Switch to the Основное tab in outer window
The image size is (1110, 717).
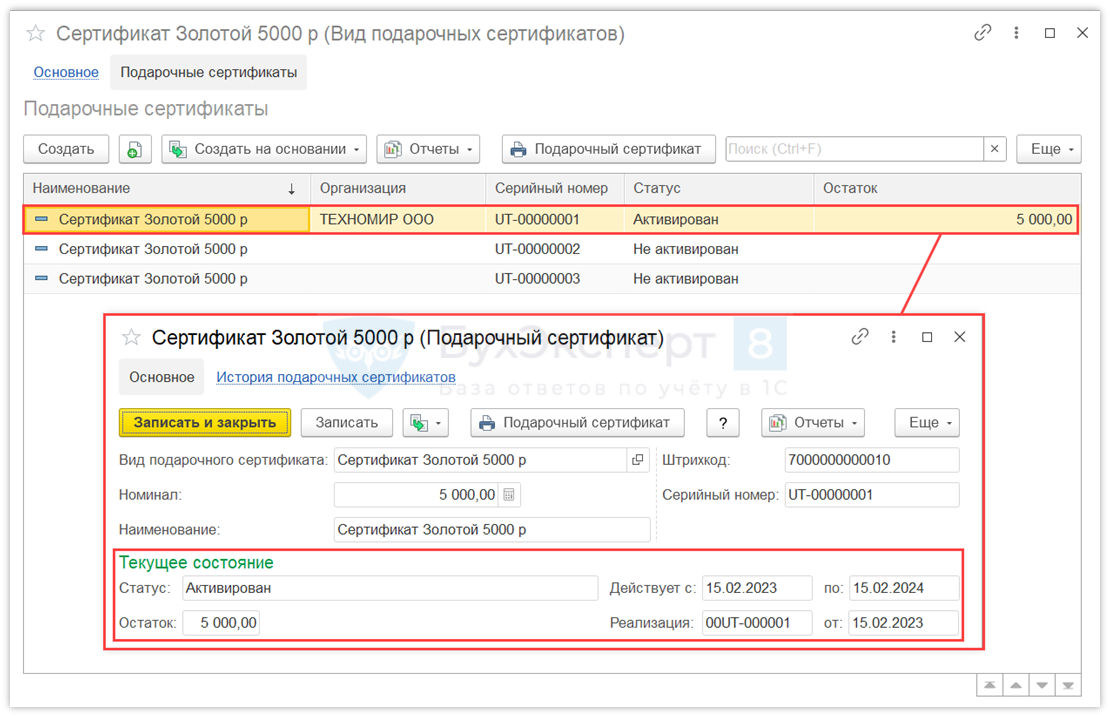point(66,72)
